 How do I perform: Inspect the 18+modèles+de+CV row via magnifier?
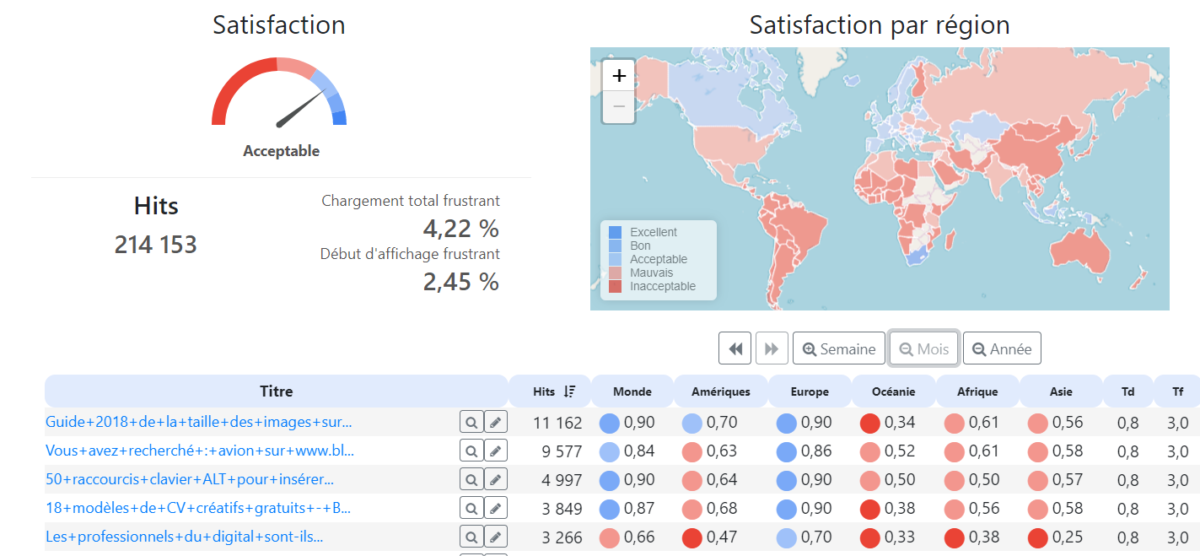(471, 508)
